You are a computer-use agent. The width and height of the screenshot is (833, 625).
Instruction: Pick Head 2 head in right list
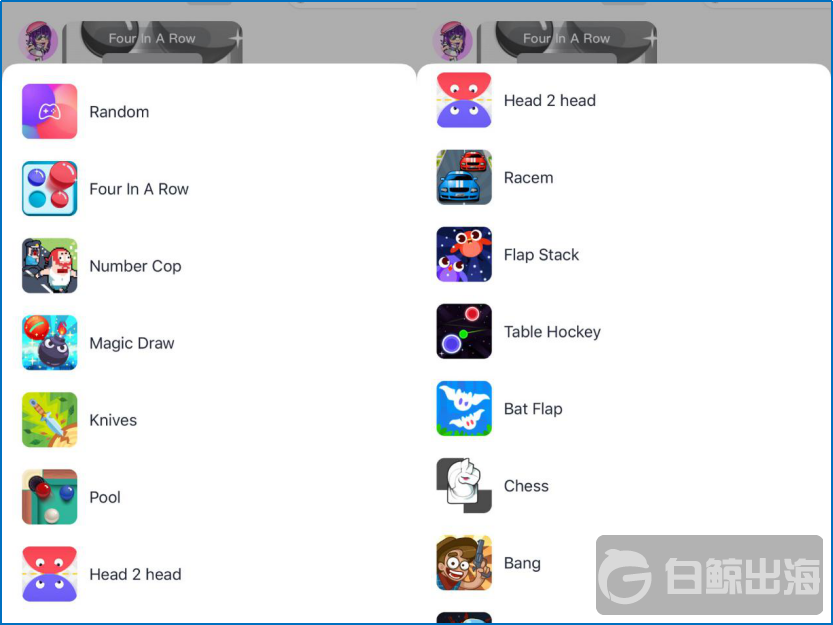pyautogui.click(x=623, y=100)
